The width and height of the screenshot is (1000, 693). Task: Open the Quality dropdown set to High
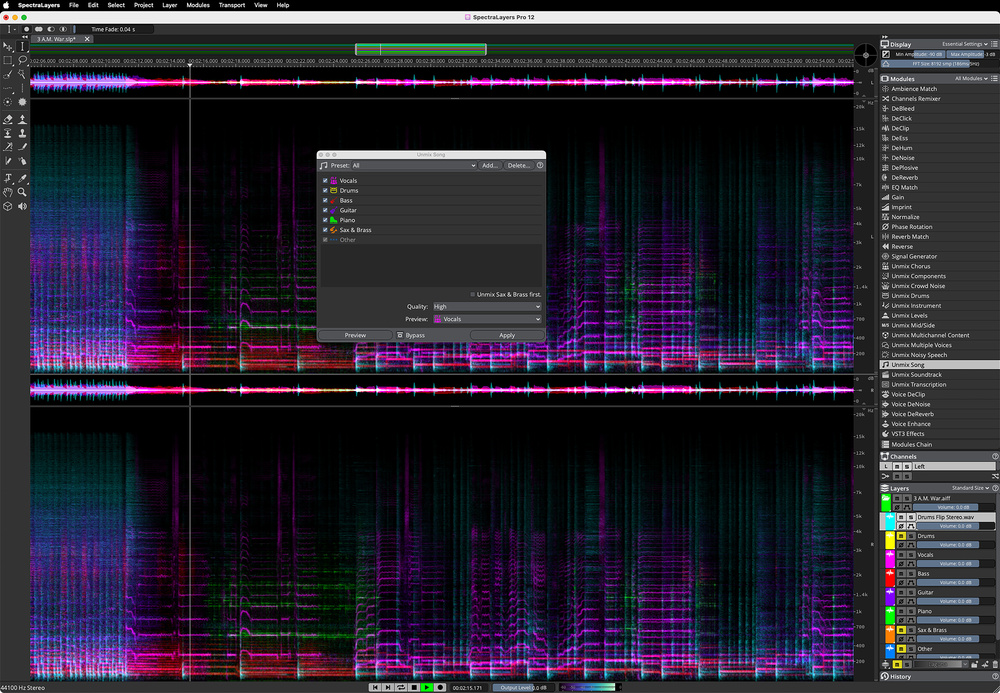click(486, 307)
